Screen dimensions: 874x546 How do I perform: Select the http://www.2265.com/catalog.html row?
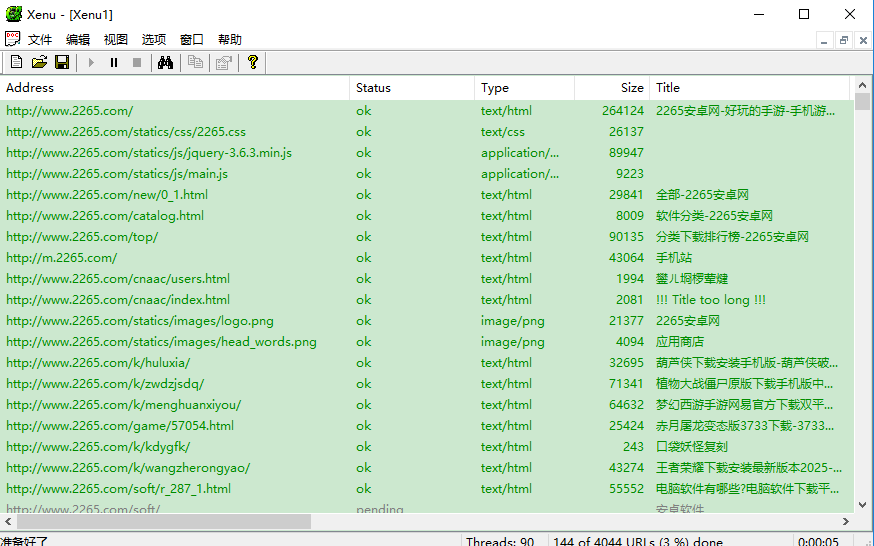[x=105, y=216]
